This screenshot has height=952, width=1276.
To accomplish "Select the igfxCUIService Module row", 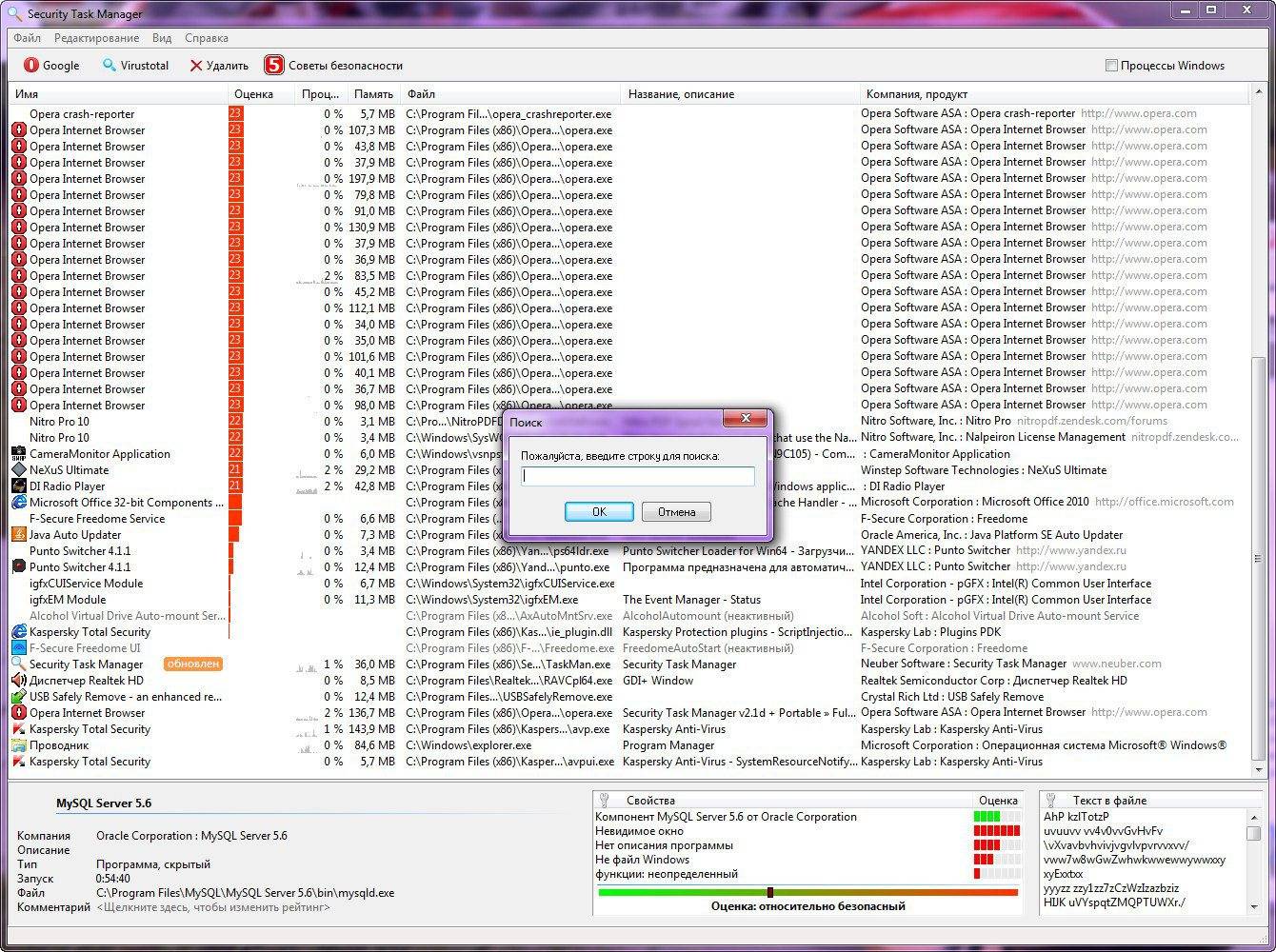I will tap(628, 583).
